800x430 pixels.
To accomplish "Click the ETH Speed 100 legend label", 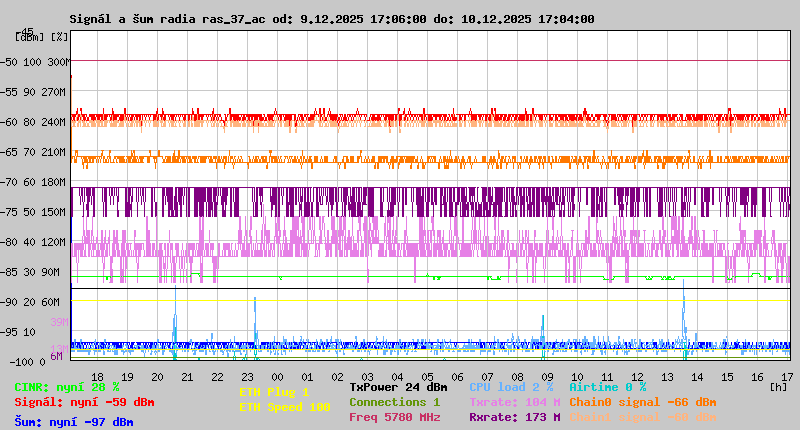I will pos(284,407).
